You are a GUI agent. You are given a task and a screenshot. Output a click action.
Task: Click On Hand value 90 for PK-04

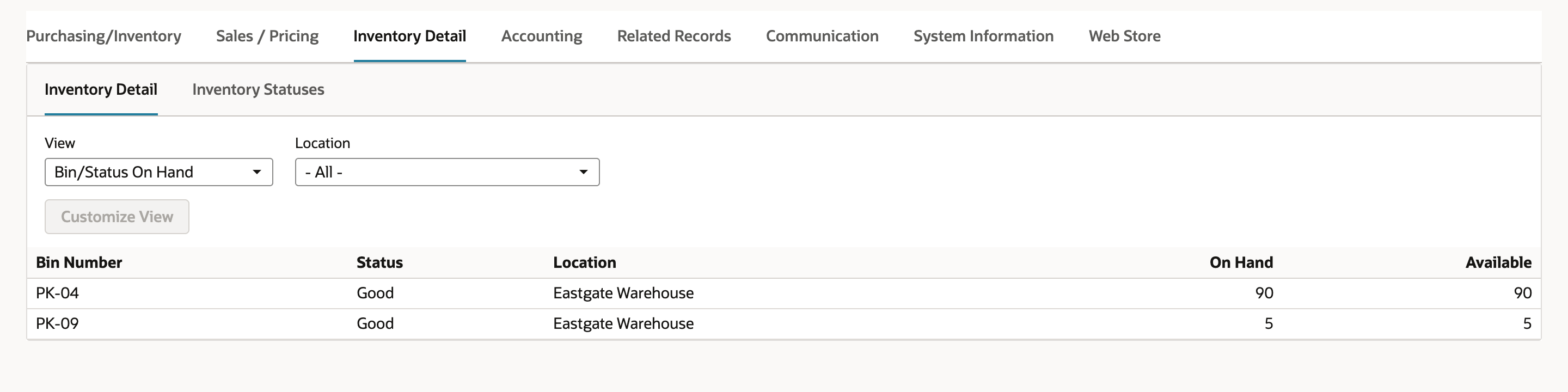pos(1264,293)
